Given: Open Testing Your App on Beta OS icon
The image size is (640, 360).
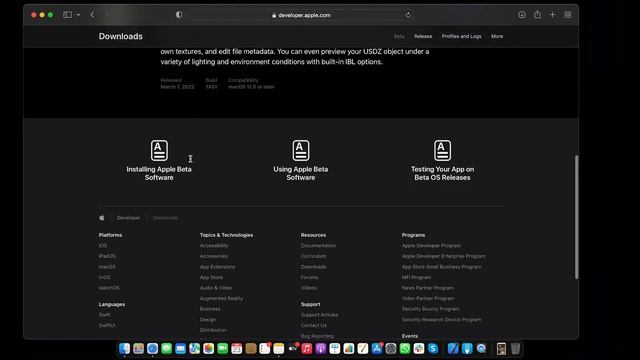Looking at the screenshot, I should pos(442,150).
